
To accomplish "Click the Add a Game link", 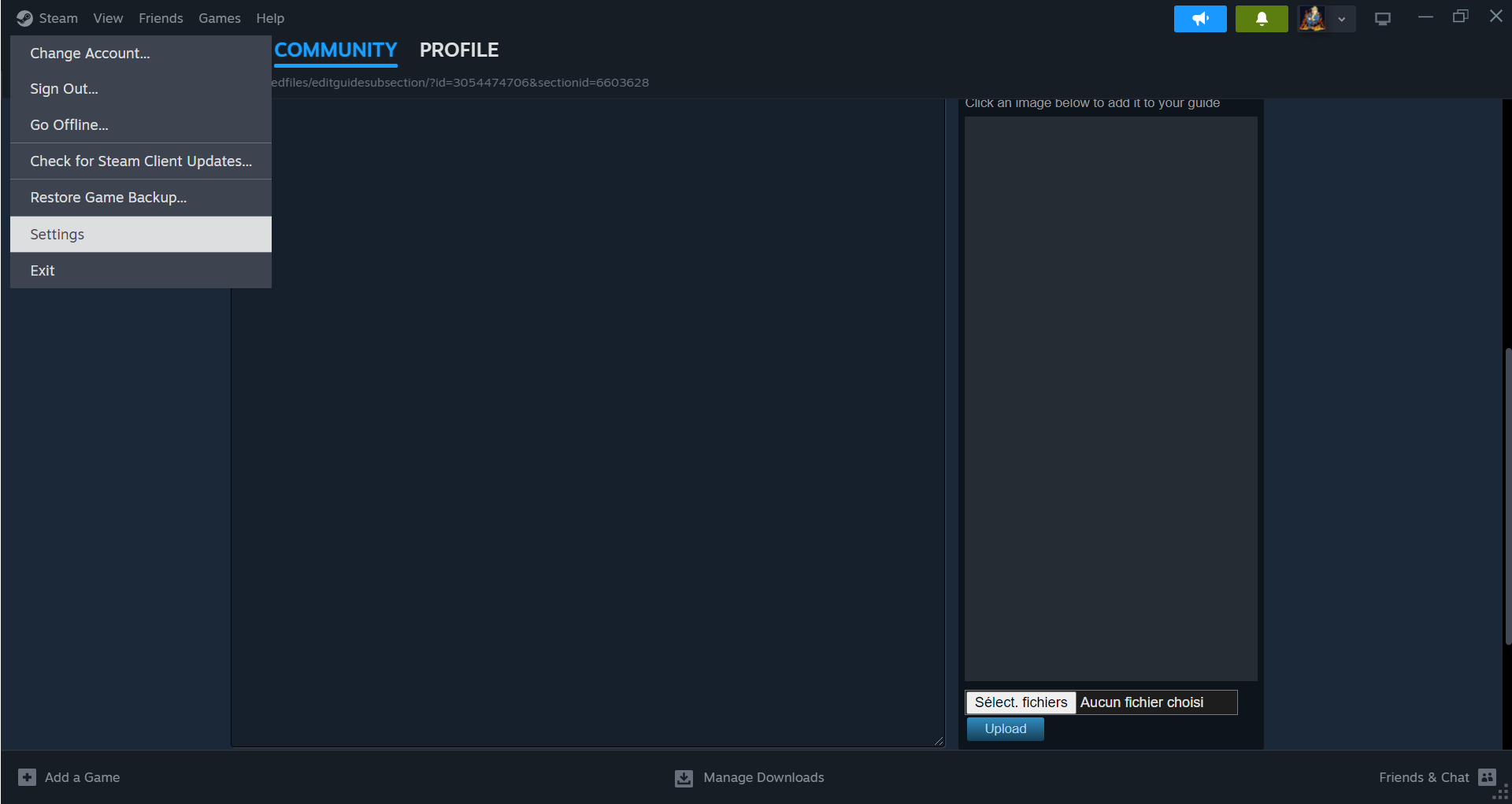I will pyautogui.click(x=82, y=777).
